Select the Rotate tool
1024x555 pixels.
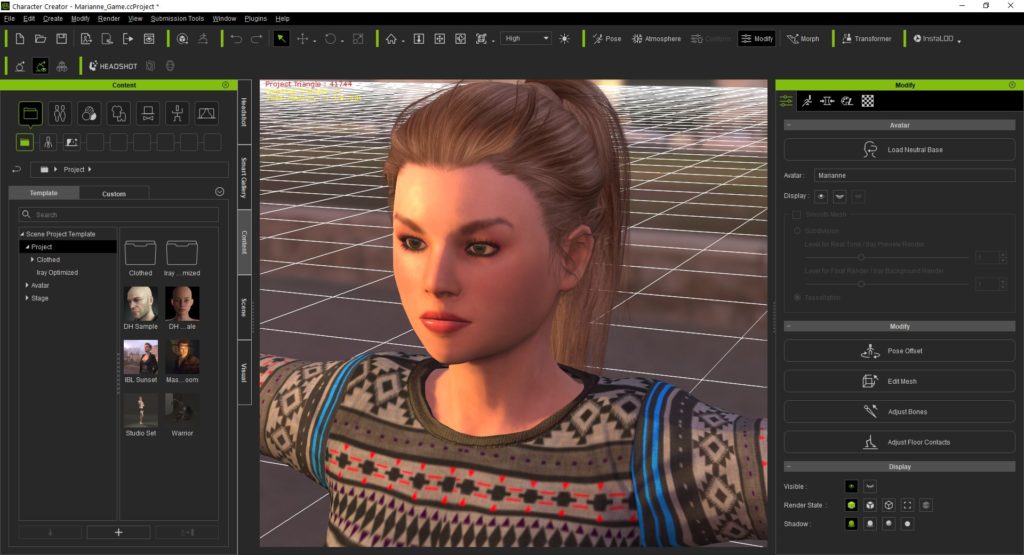pyautogui.click(x=330, y=39)
